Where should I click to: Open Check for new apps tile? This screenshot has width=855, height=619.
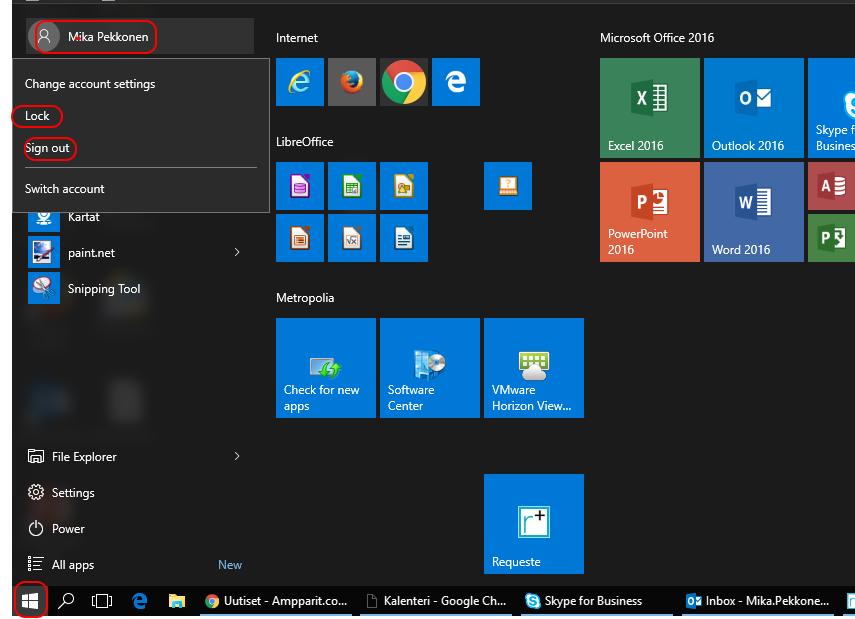326,368
